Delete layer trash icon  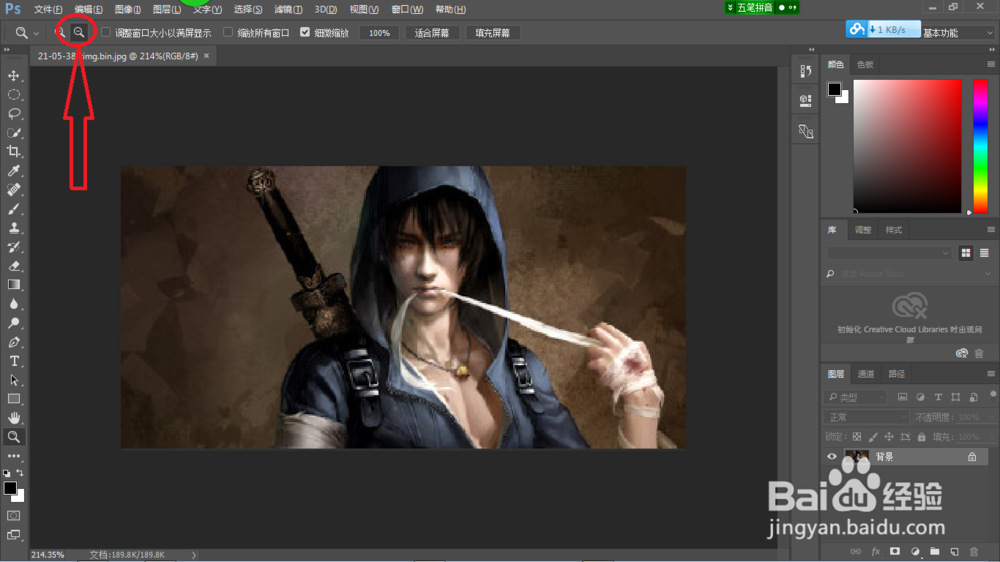[x=974, y=552]
